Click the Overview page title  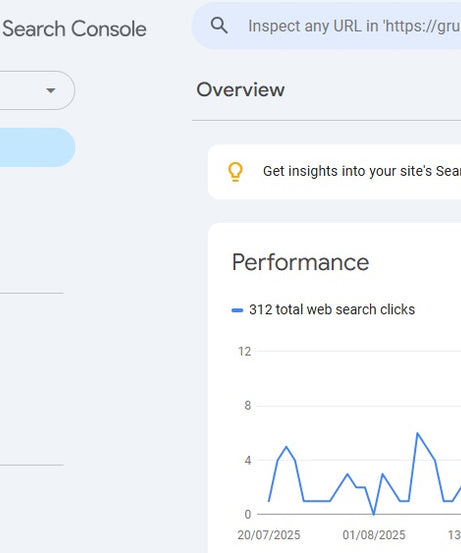click(x=241, y=90)
